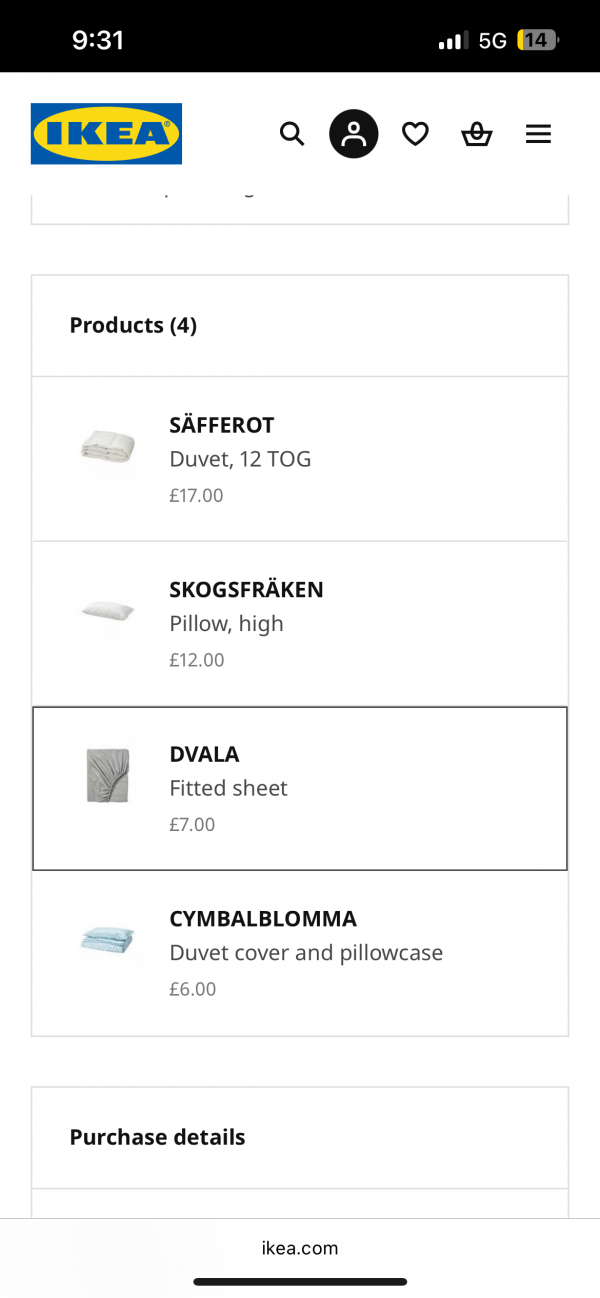This screenshot has width=600, height=1298.
Task: Open the hamburger menu icon
Action: tap(538, 134)
